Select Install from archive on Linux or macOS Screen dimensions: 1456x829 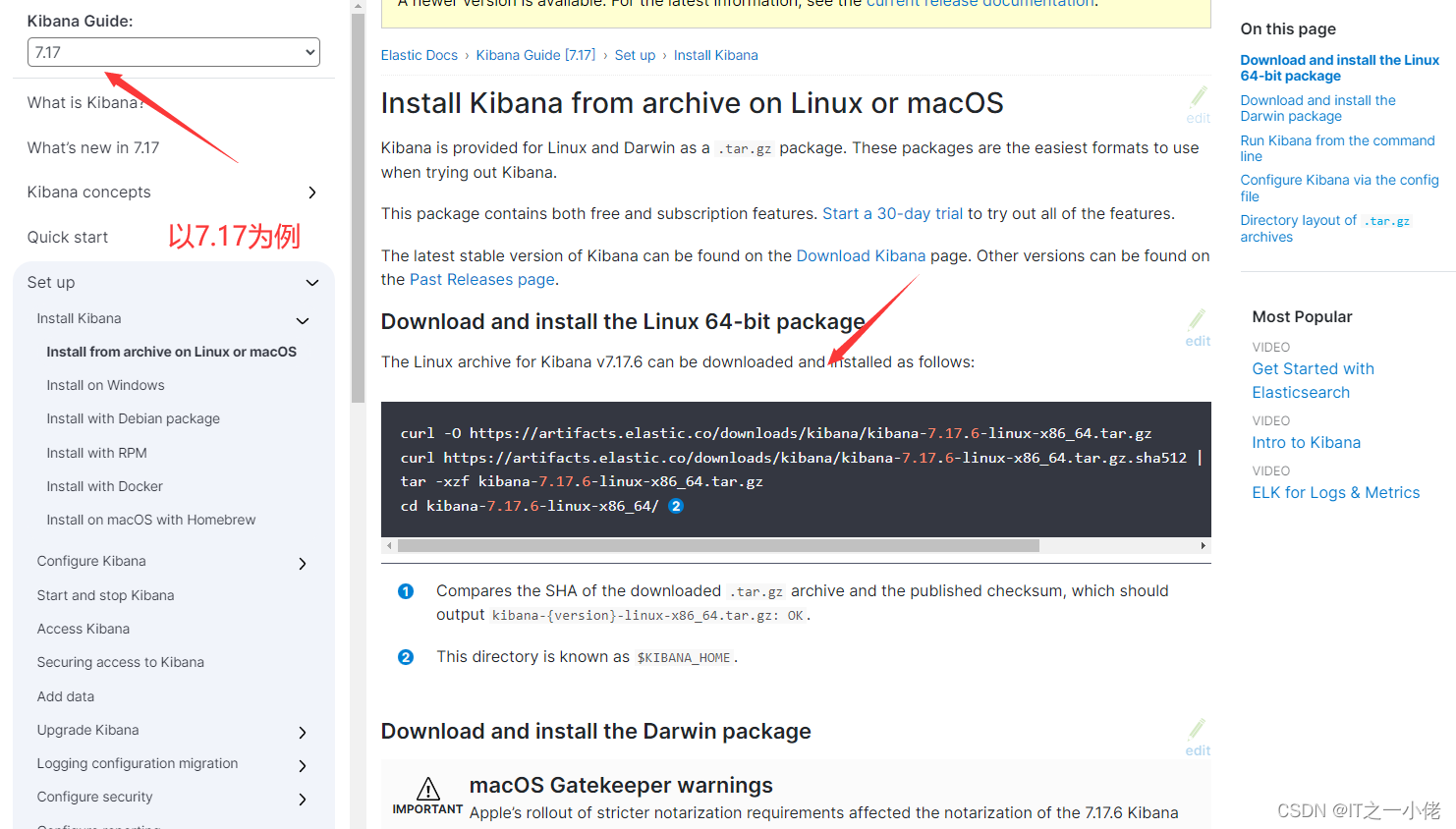[x=171, y=352]
